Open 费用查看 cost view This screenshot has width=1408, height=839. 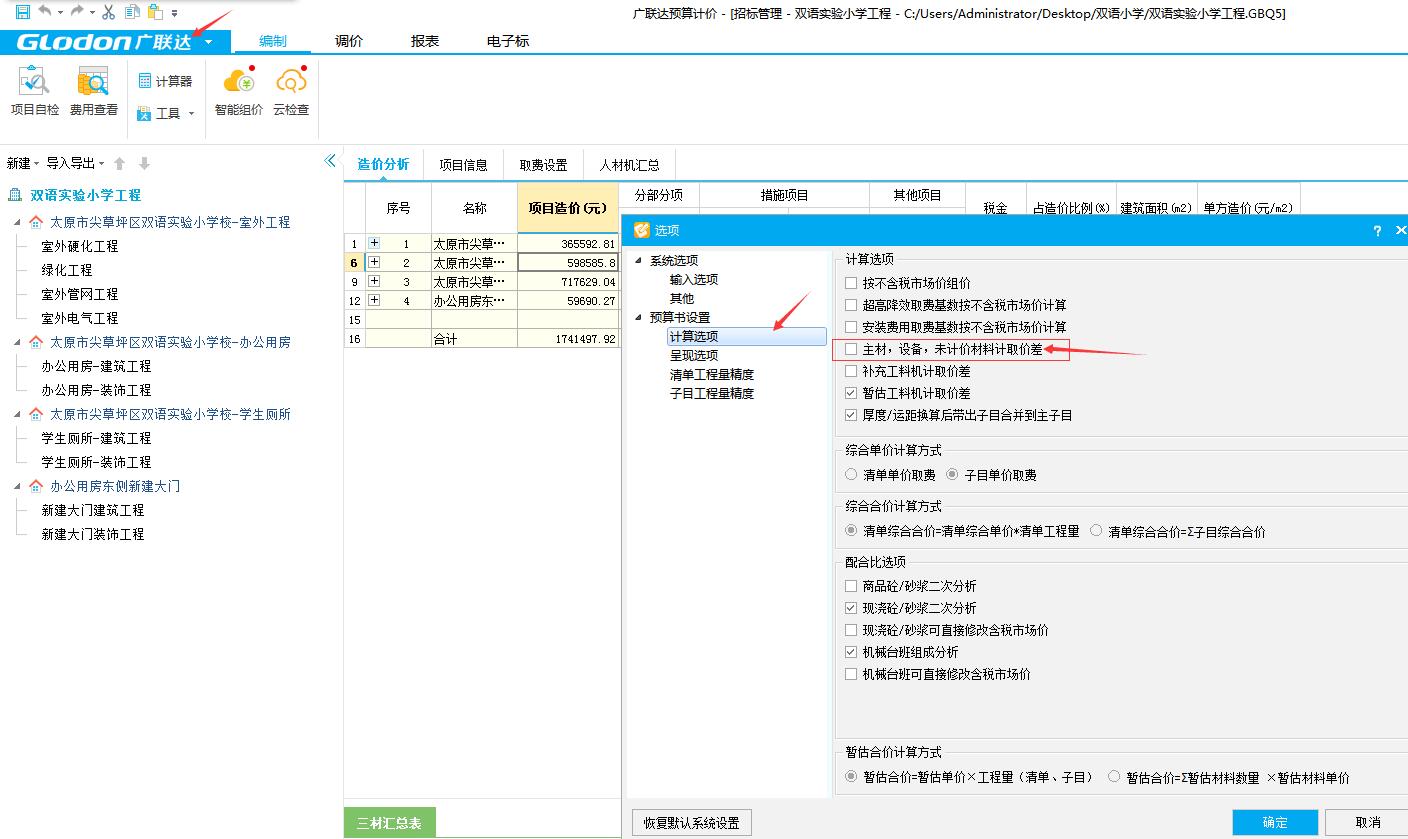(x=93, y=91)
